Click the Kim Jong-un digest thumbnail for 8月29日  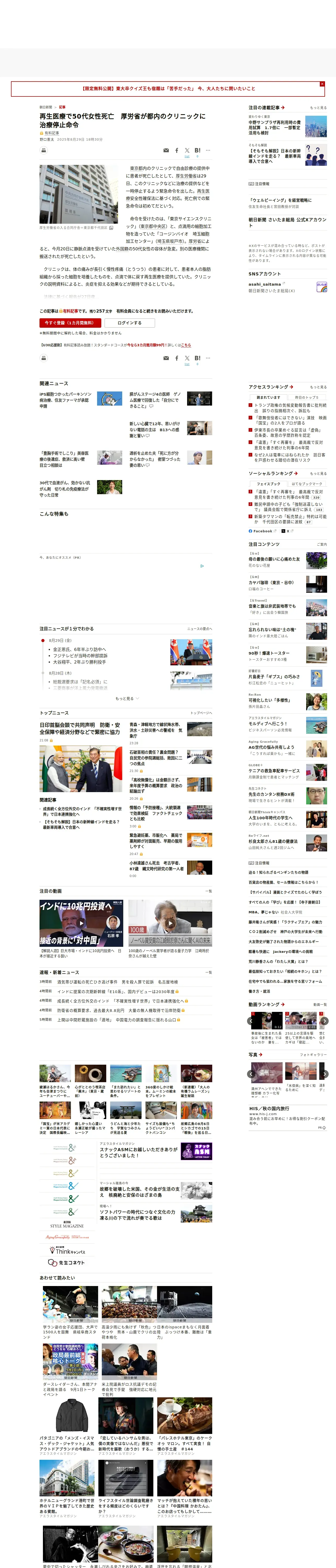pos(191,652)
